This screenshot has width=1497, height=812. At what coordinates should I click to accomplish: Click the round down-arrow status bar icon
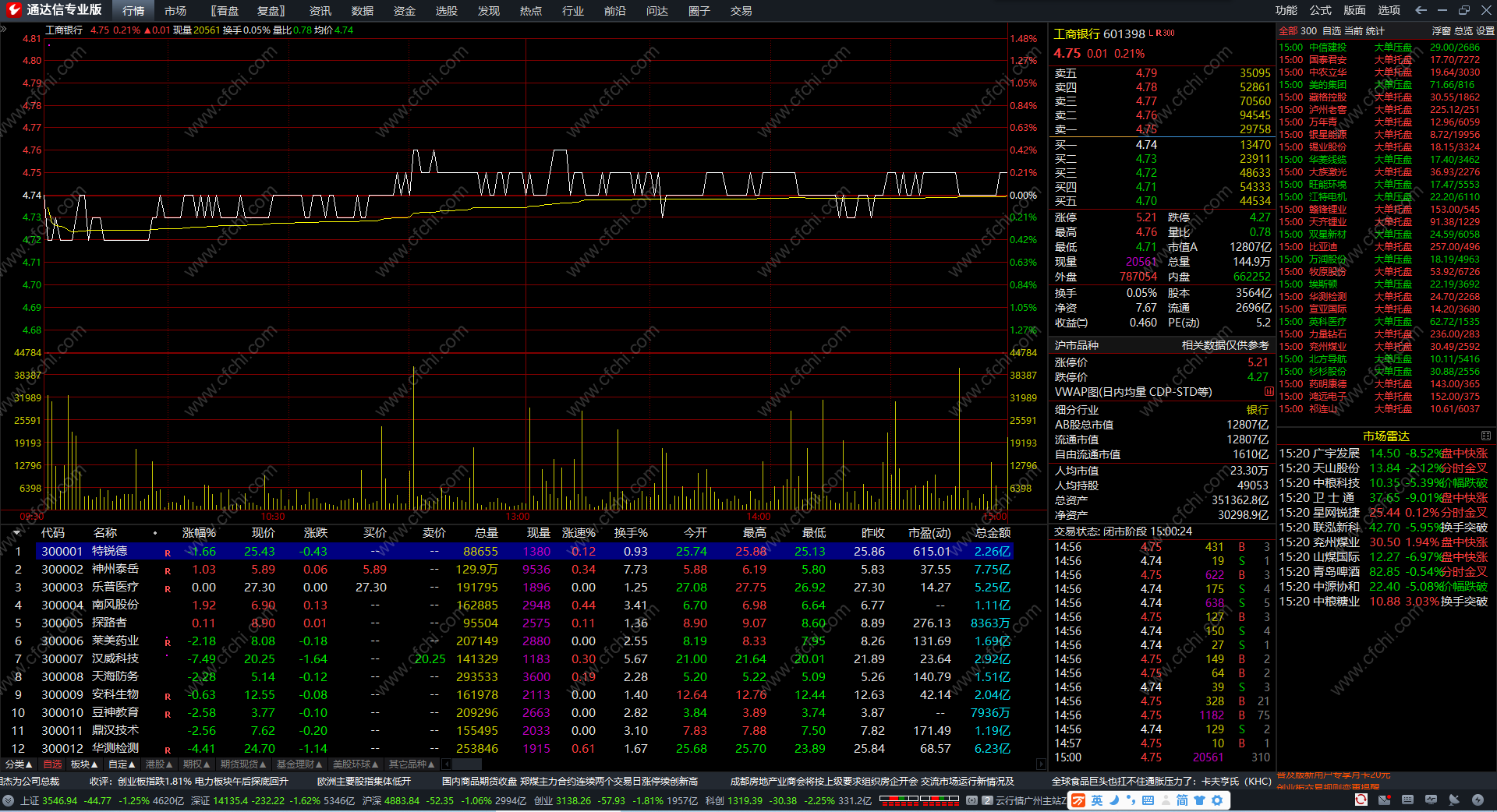tap(9, 800)
